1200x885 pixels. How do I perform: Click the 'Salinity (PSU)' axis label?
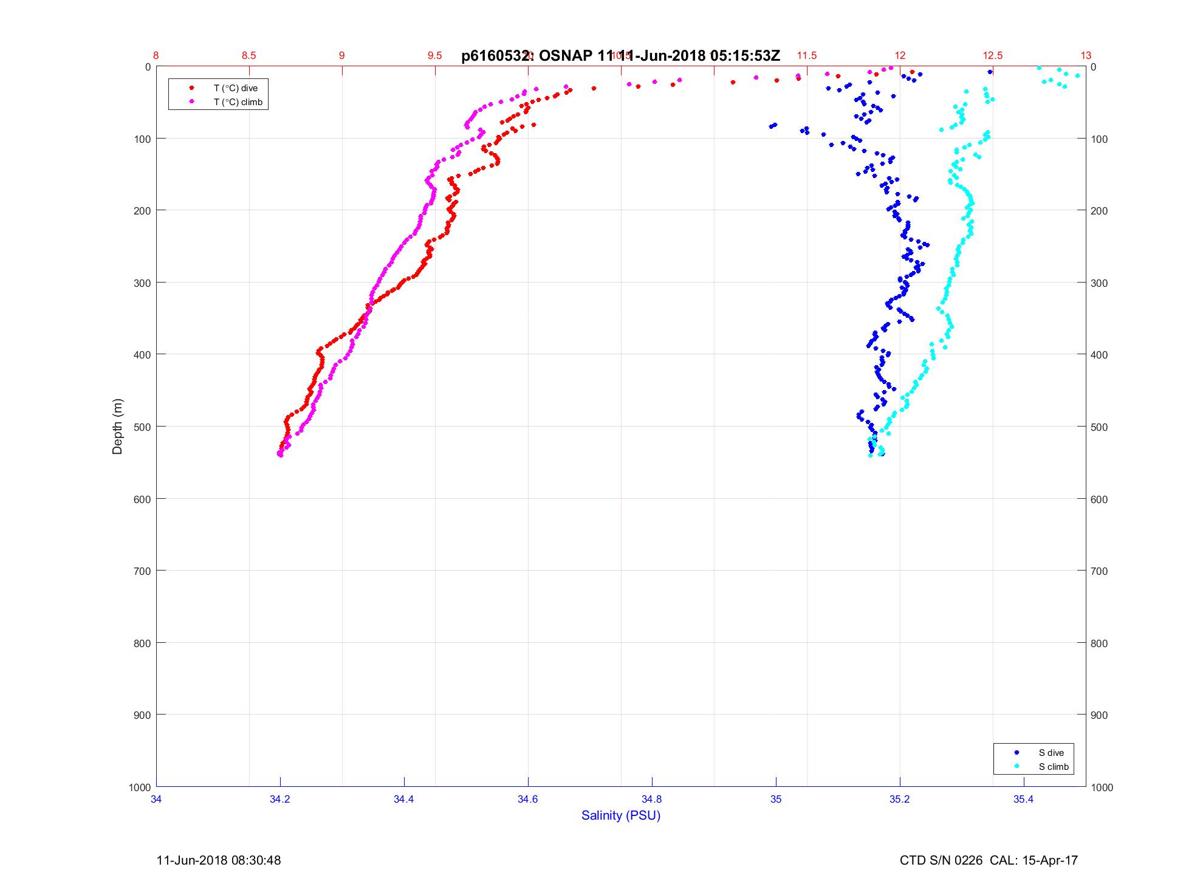[621, 816]
